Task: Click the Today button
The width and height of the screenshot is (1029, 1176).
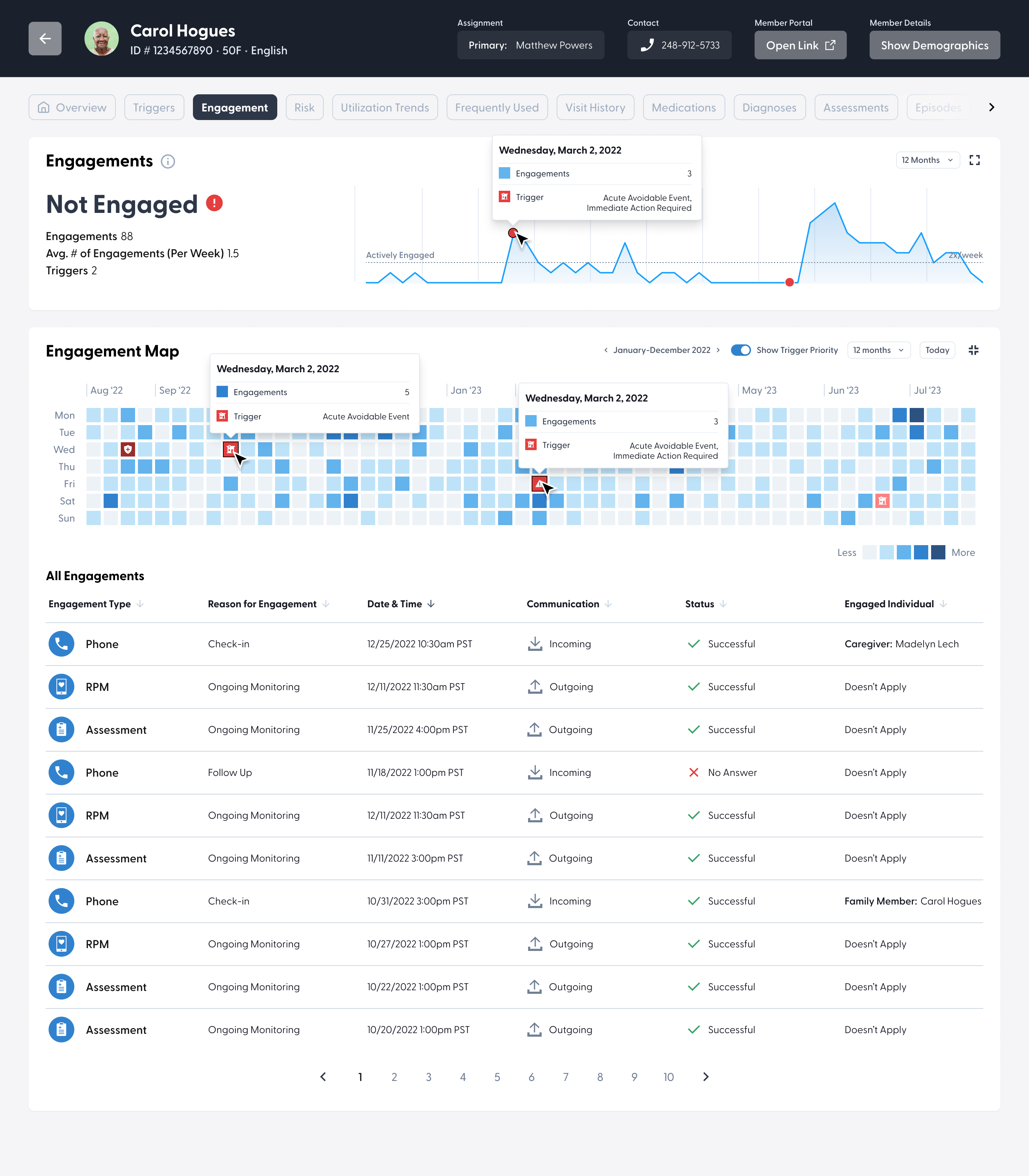Action: click(x=937, y=350)
